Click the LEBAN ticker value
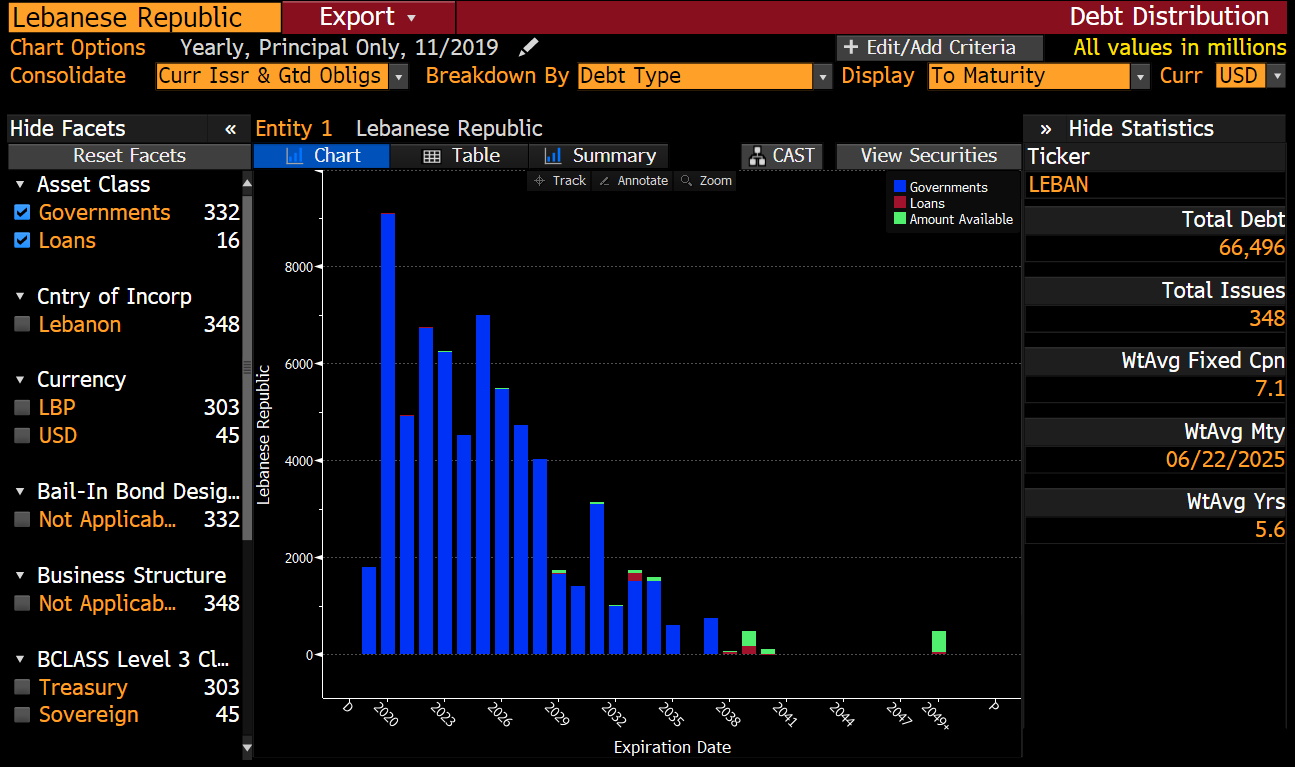This screenshot has height=767, width=1295. pyautogui.click(x=1058, y=185)
